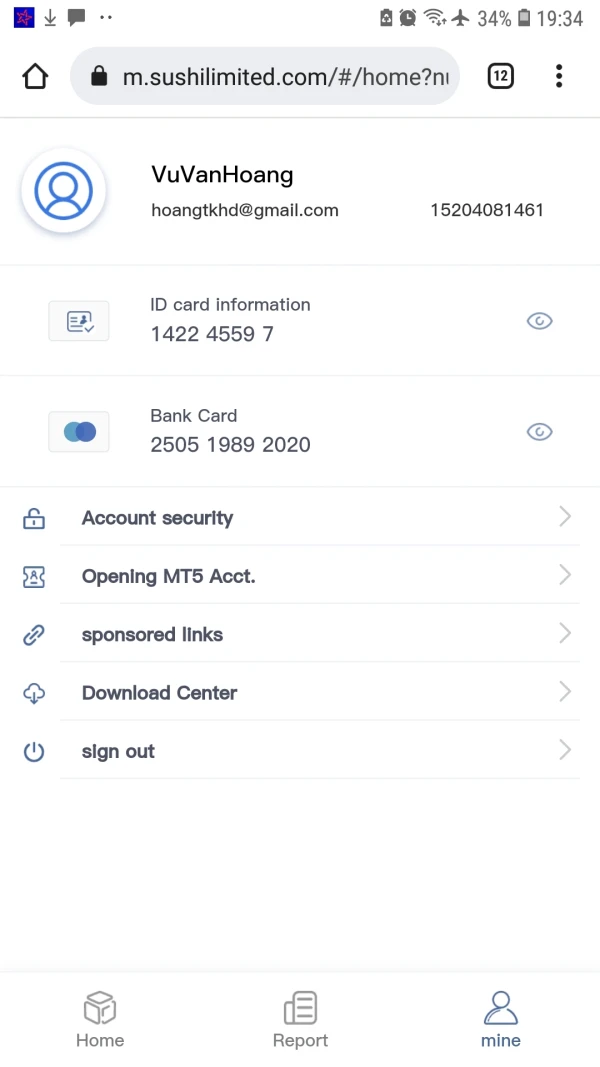
Task: Open Chrome three-dot overflow menu
Action: 559,76
